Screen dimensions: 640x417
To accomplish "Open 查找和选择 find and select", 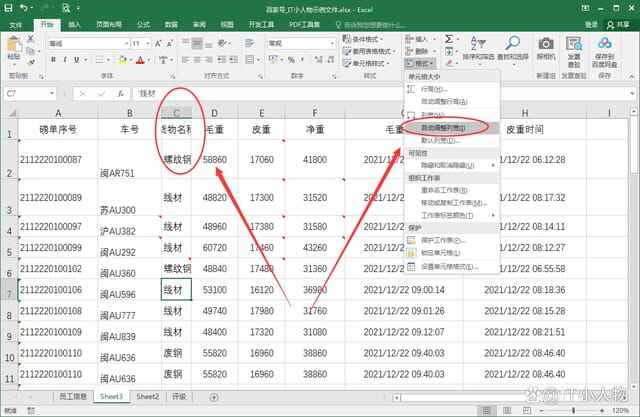I will click(513, 49).
